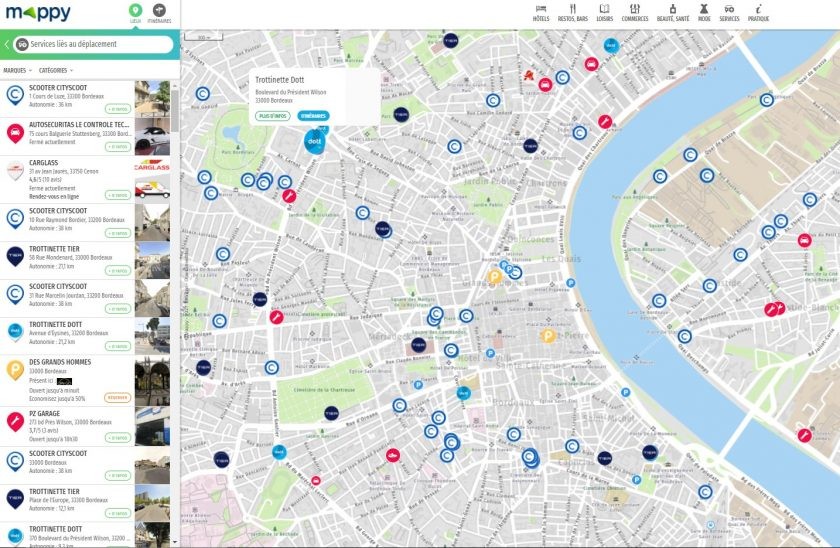Click PZ Garage photo thumbnail
The width and height of the screenshot is (840, 548).
pos(152,426)
